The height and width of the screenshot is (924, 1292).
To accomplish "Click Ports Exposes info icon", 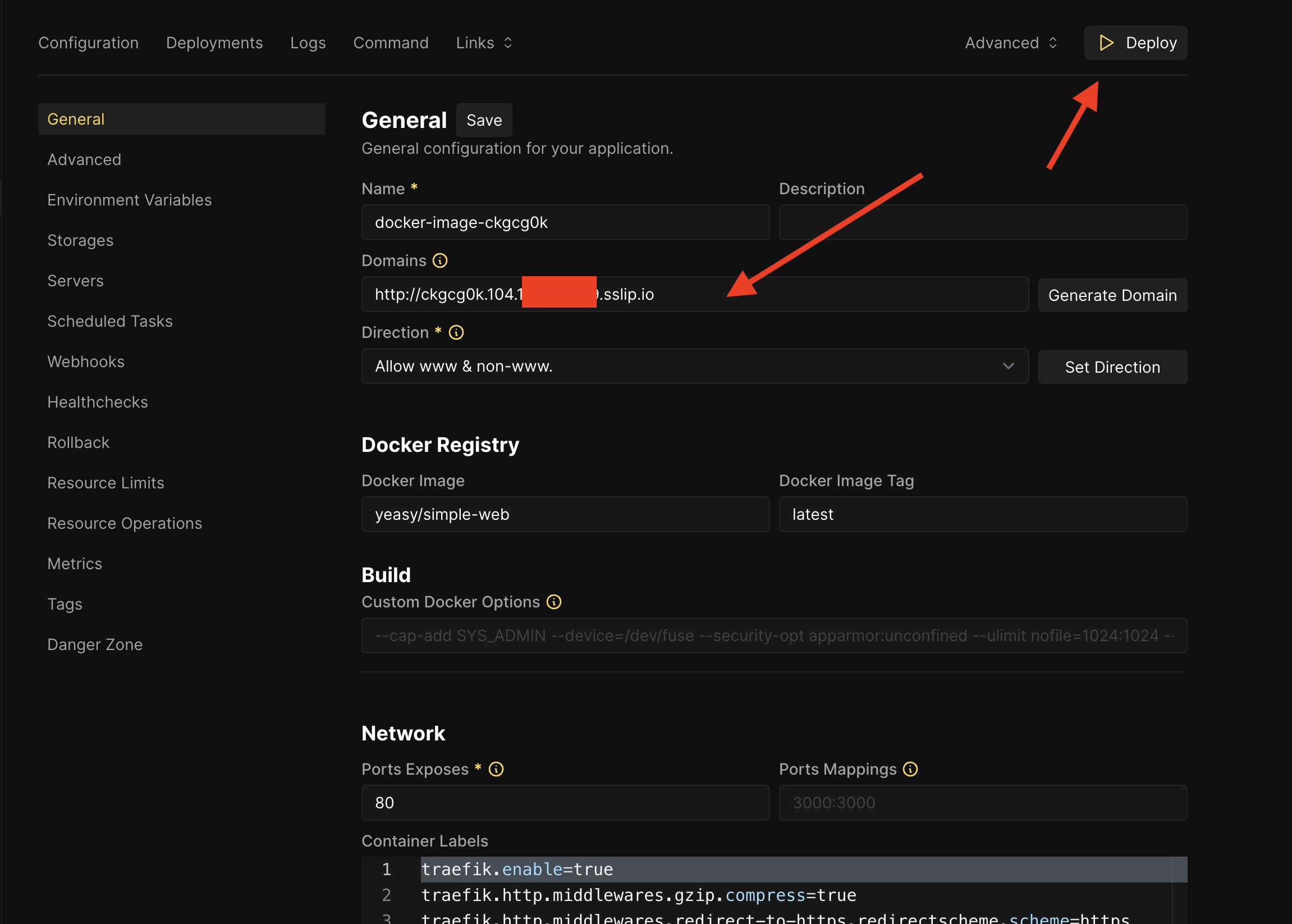I will [496, 769].
